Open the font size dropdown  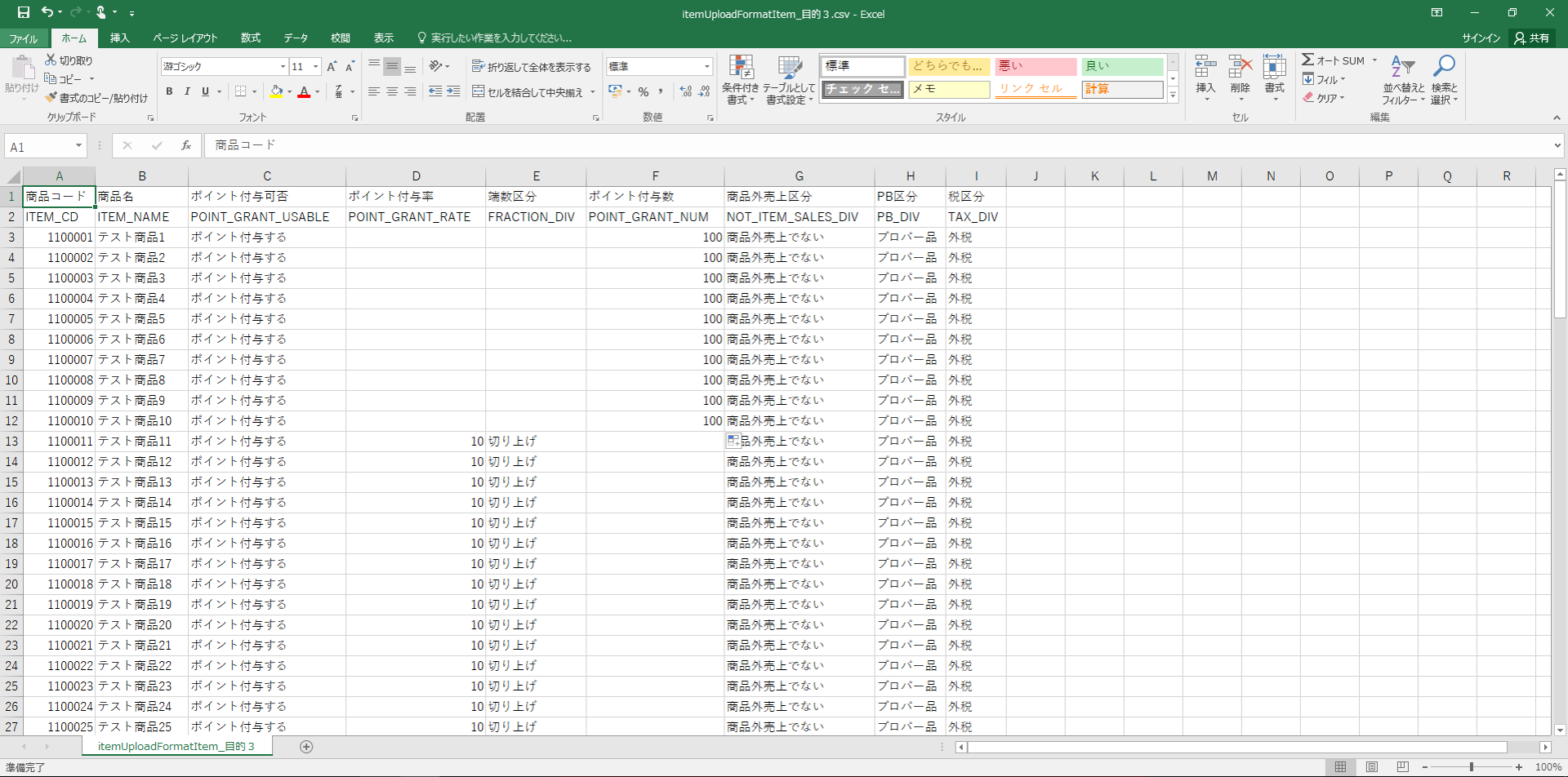click(315, 67)
